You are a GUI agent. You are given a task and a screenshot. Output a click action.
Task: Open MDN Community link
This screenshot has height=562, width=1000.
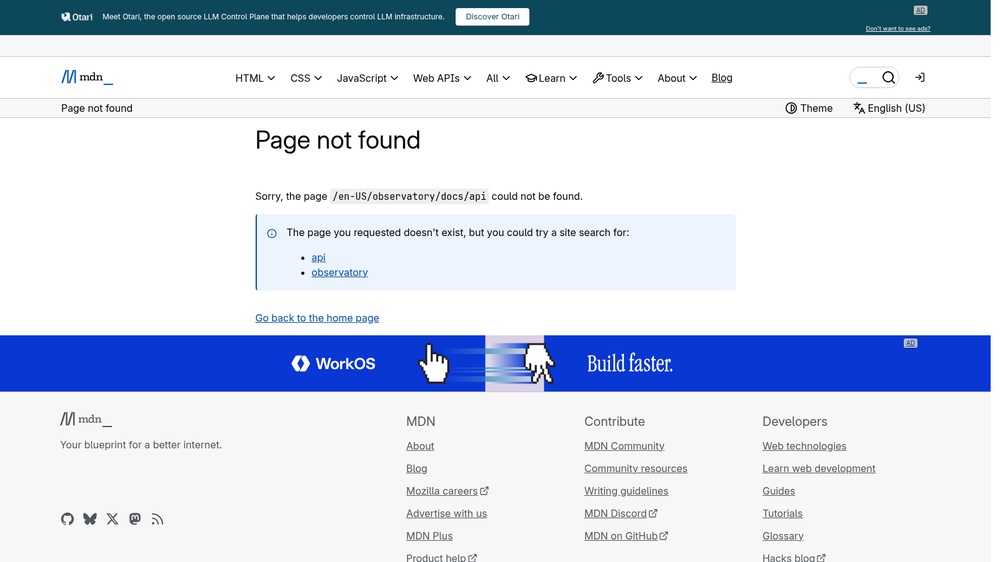(x=624, y=446)
